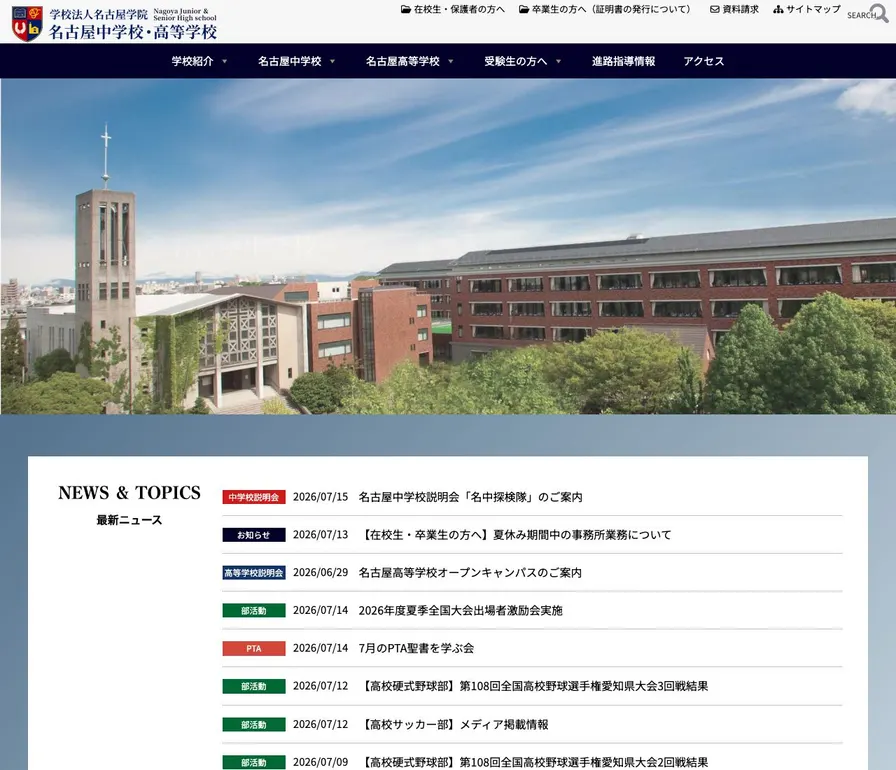Open the 受験生の方へ menu
896x770 pixels.
click(515, 61)
